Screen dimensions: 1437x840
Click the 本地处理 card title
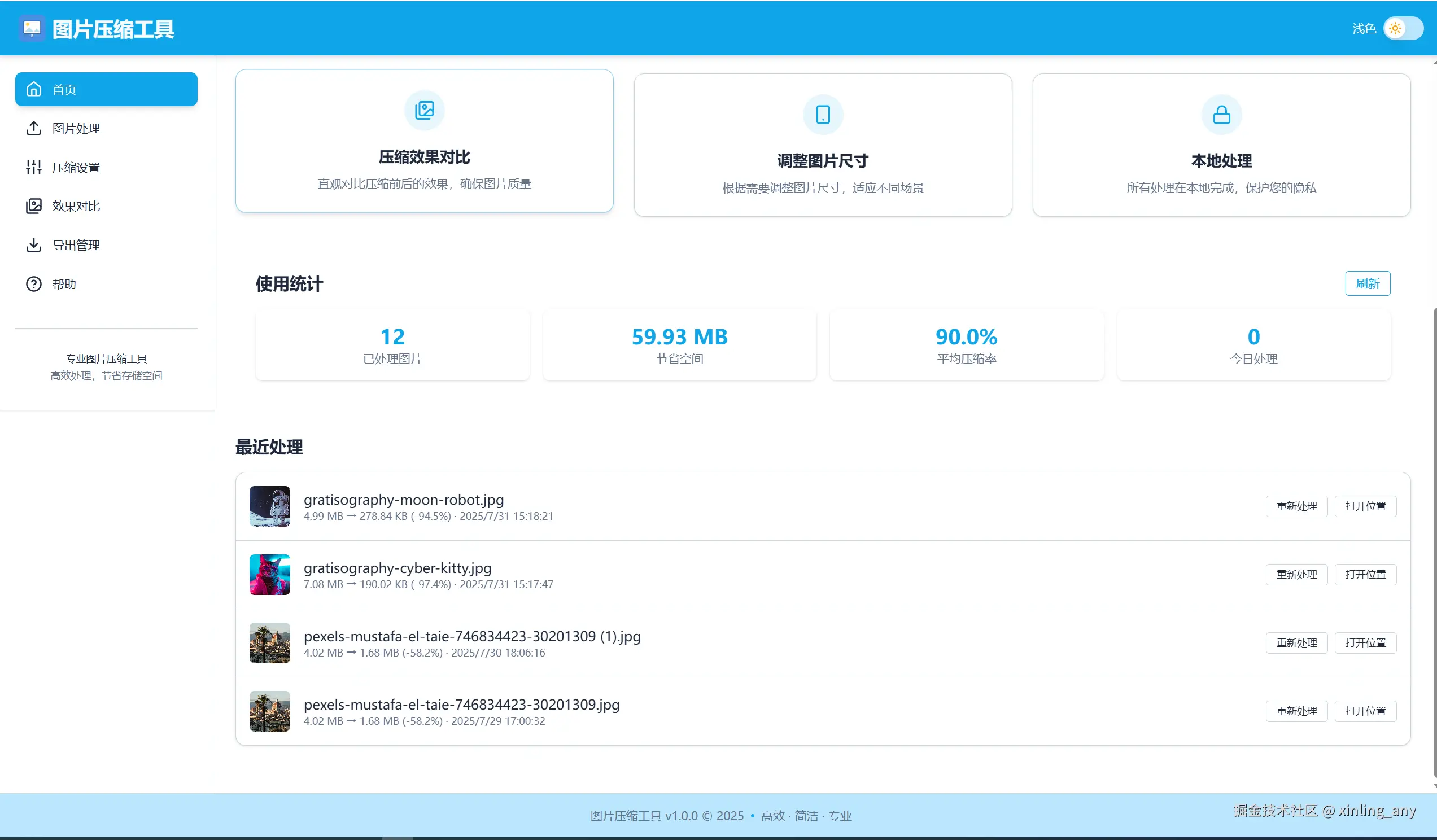tap(1221, 161)
